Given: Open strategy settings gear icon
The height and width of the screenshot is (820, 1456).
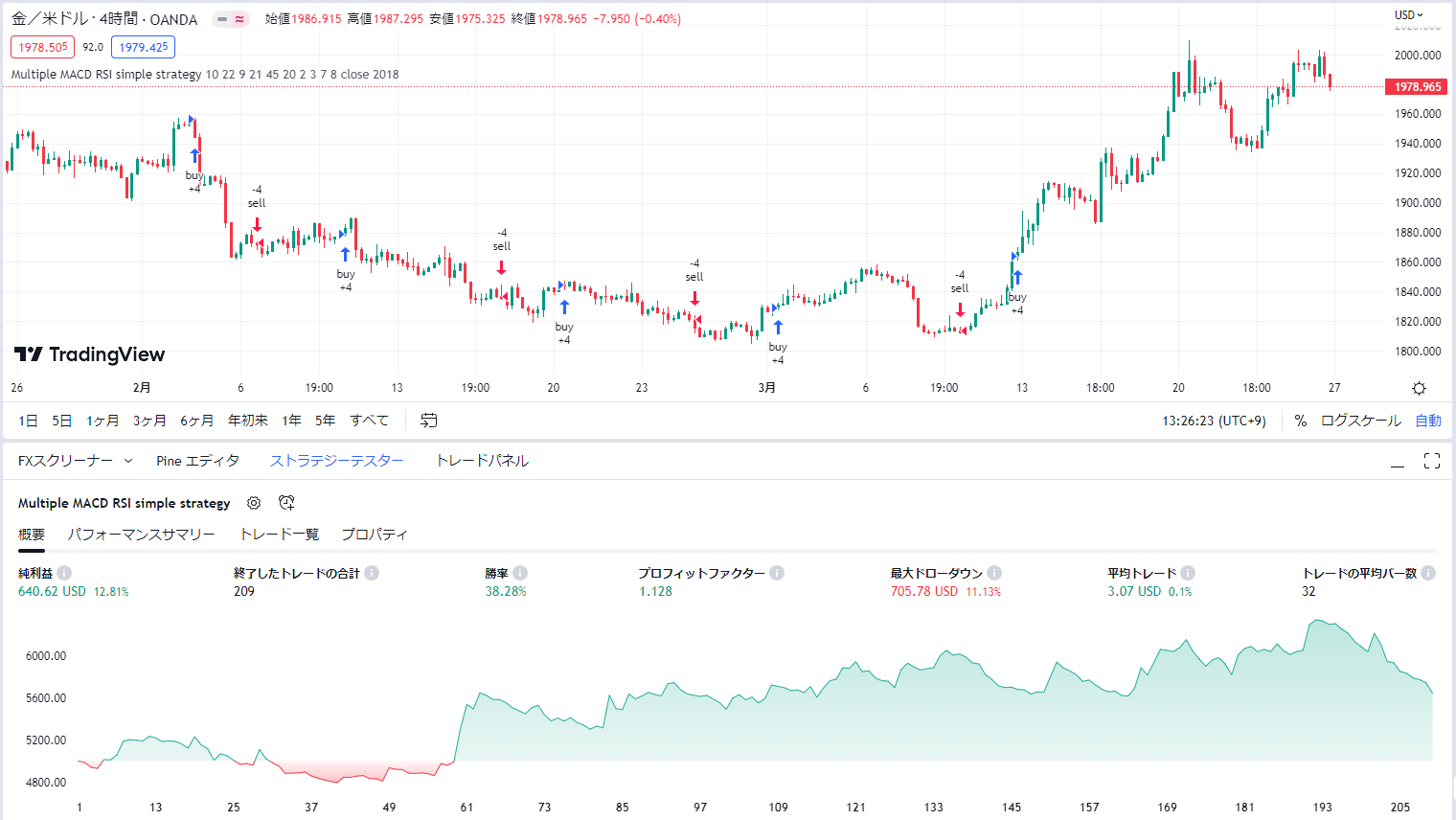Looking at the screenshot, I should [254, 503].
